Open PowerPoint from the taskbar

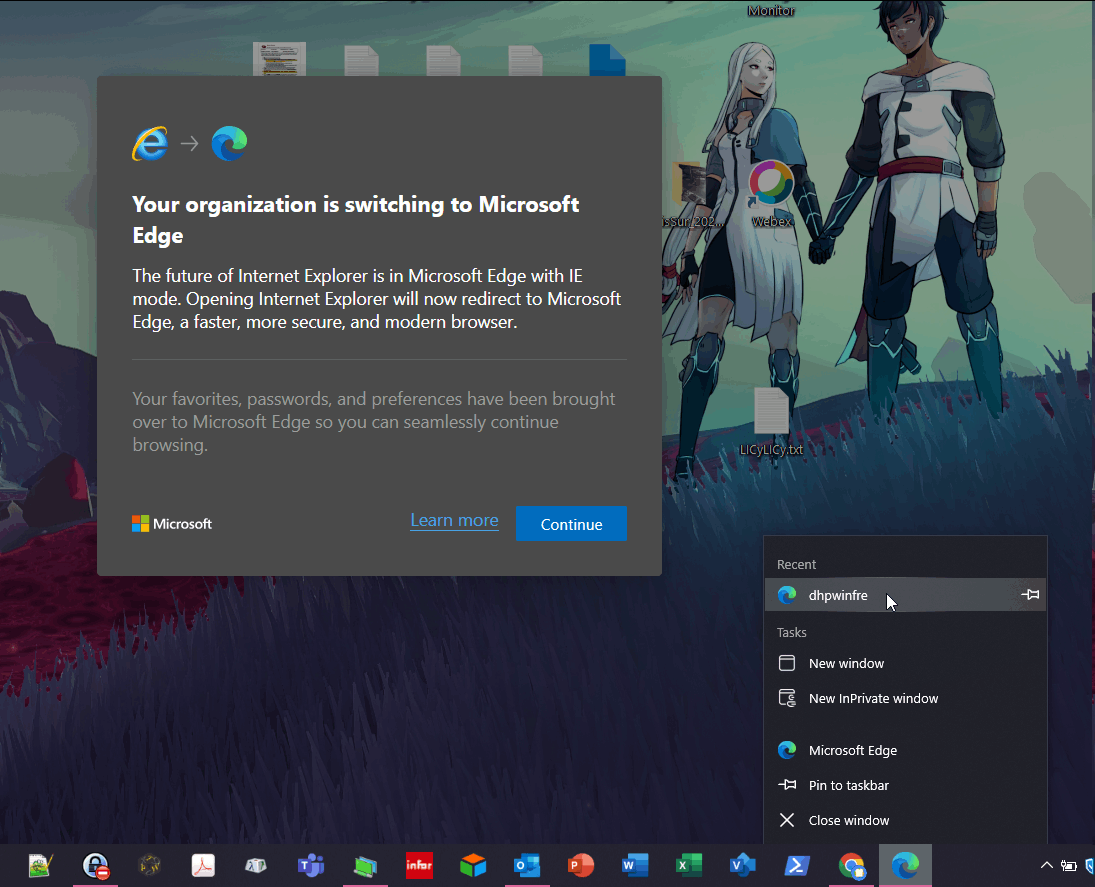pyautogui.click(x=581, y=866)
